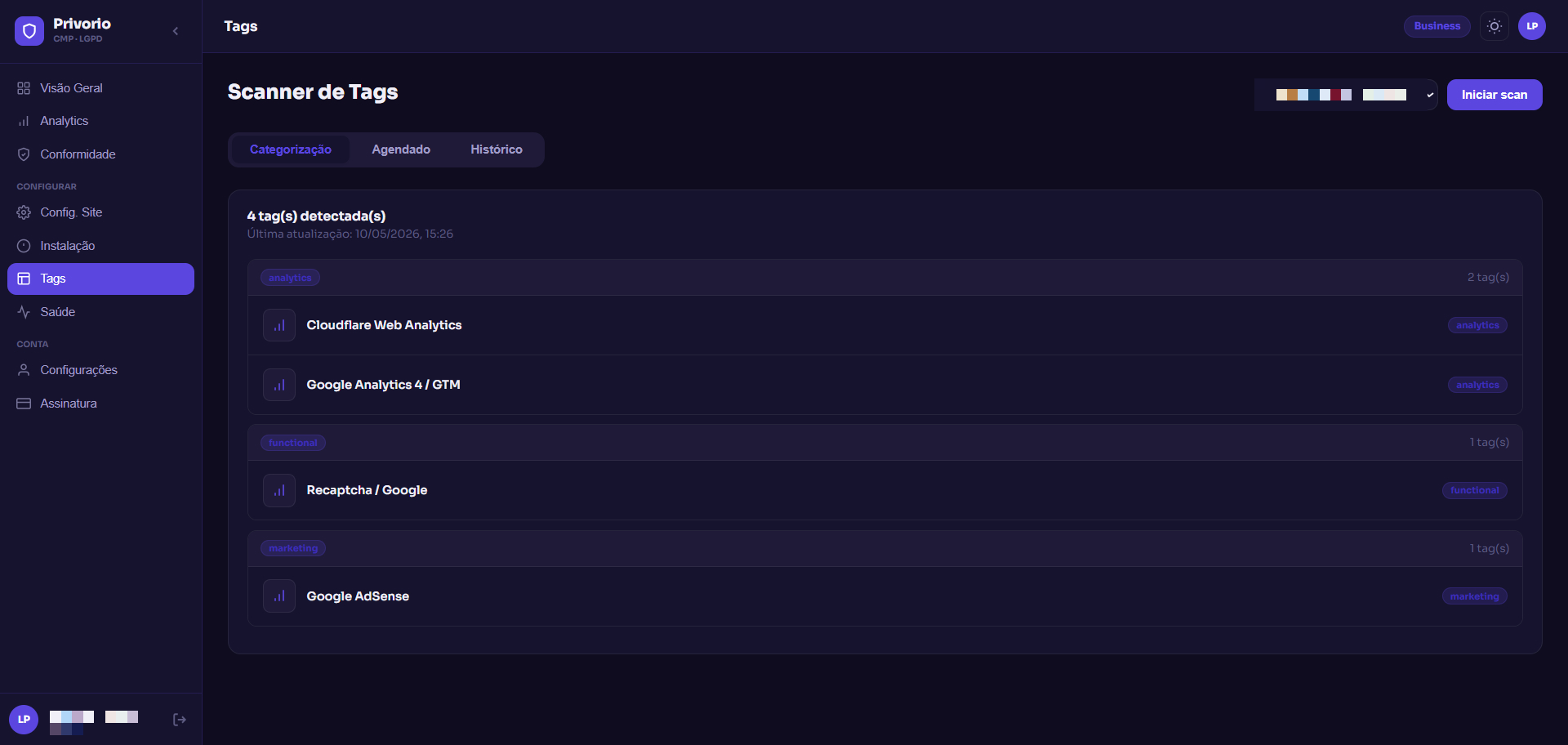
Task: Open Visão Geral from the sidebar
Action: click(100, 88)
